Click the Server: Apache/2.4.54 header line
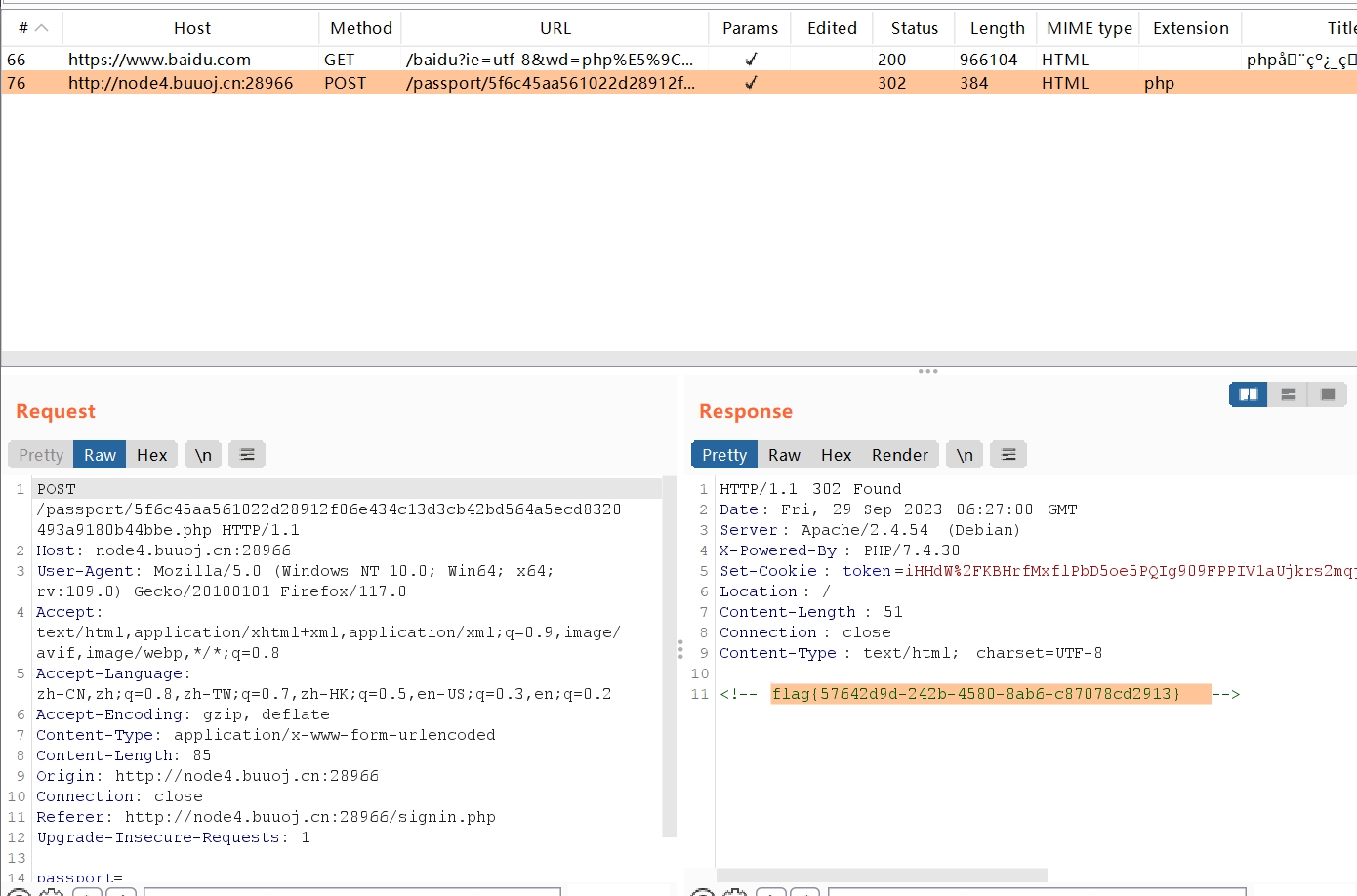The width and height of the screenshot is (1357, 896). (x=869, y=530)
